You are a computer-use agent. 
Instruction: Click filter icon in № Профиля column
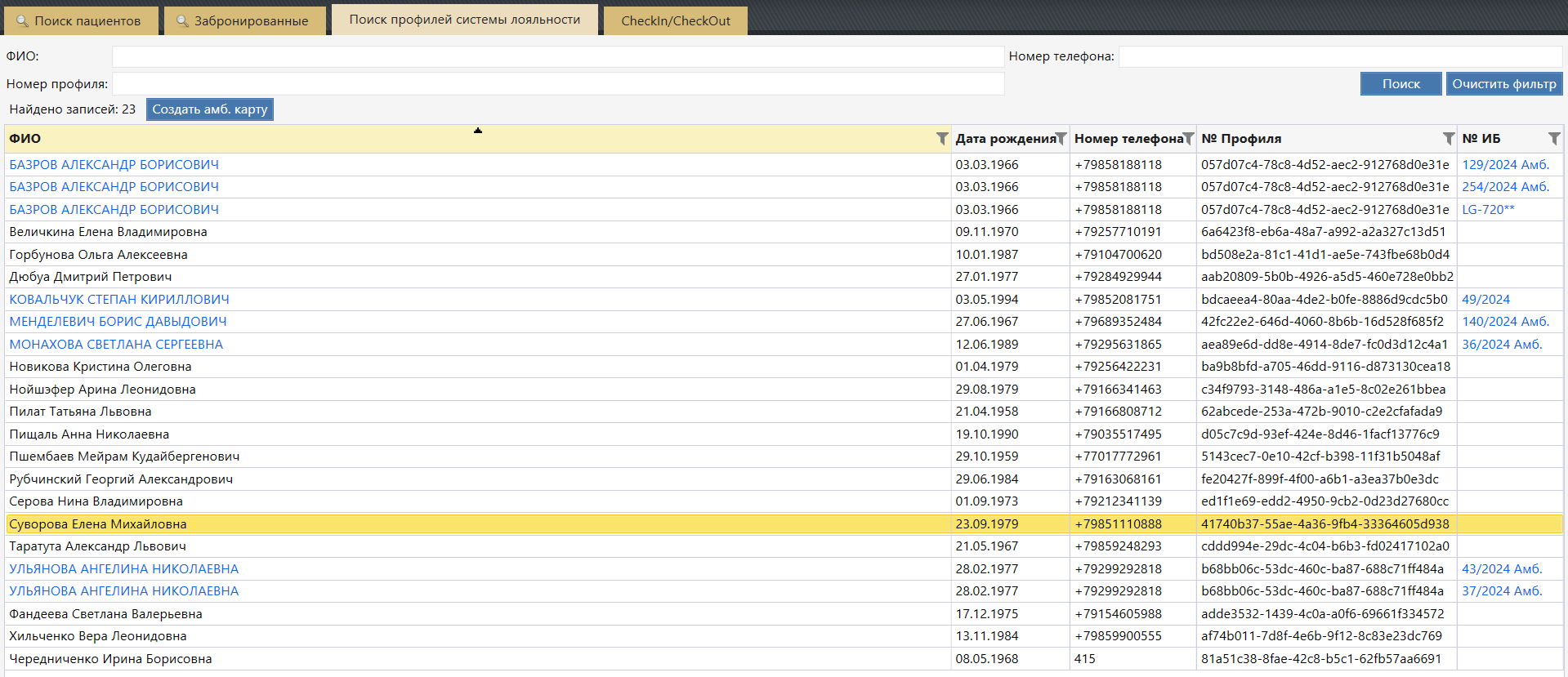coord(1448,139)
